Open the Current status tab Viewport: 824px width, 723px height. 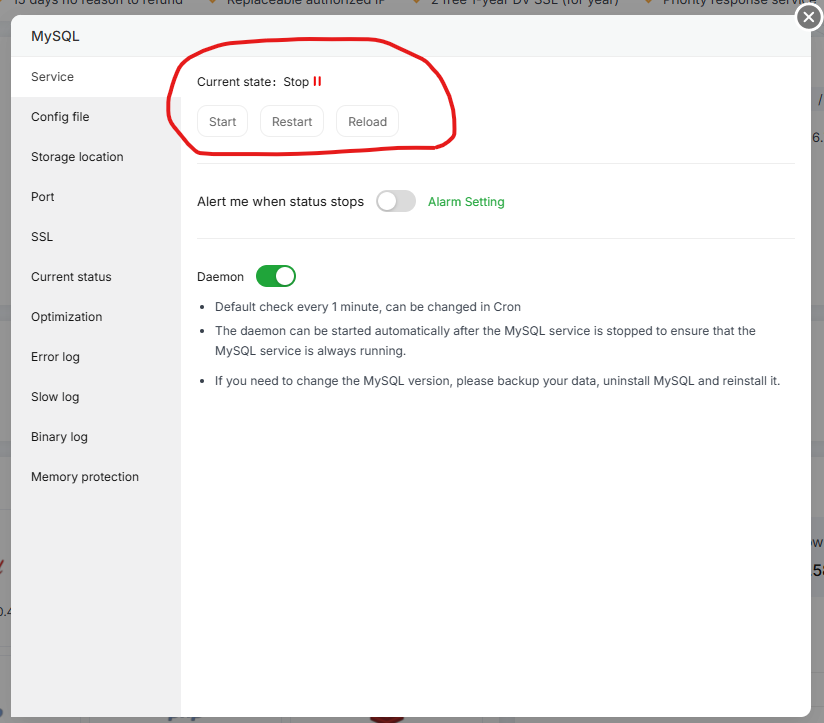click(96, 276)
